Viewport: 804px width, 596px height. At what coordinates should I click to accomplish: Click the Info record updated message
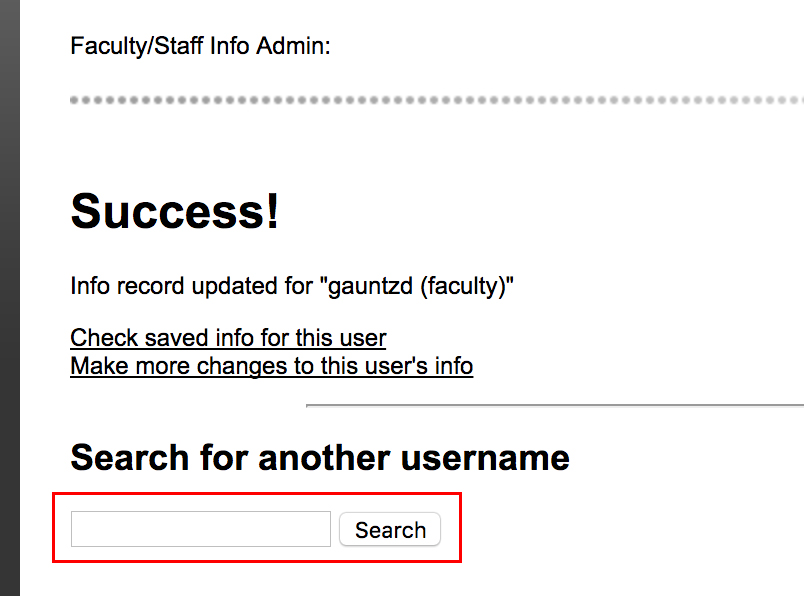tap(292, 286)
